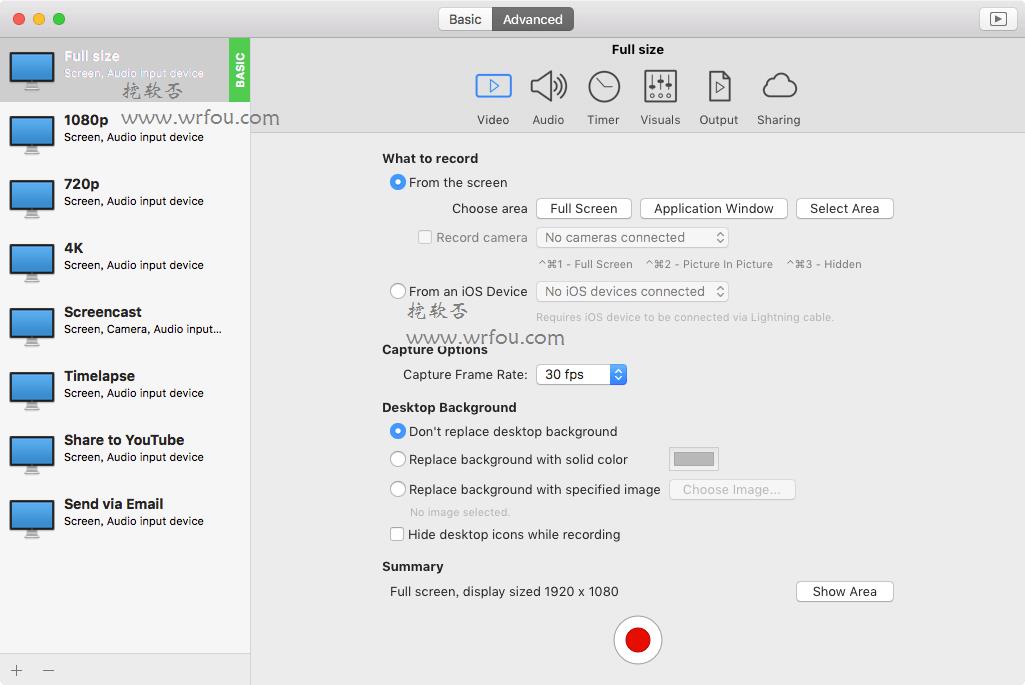Open the Output settings icon
1025x685 pixels.
(x=718, y=88)
